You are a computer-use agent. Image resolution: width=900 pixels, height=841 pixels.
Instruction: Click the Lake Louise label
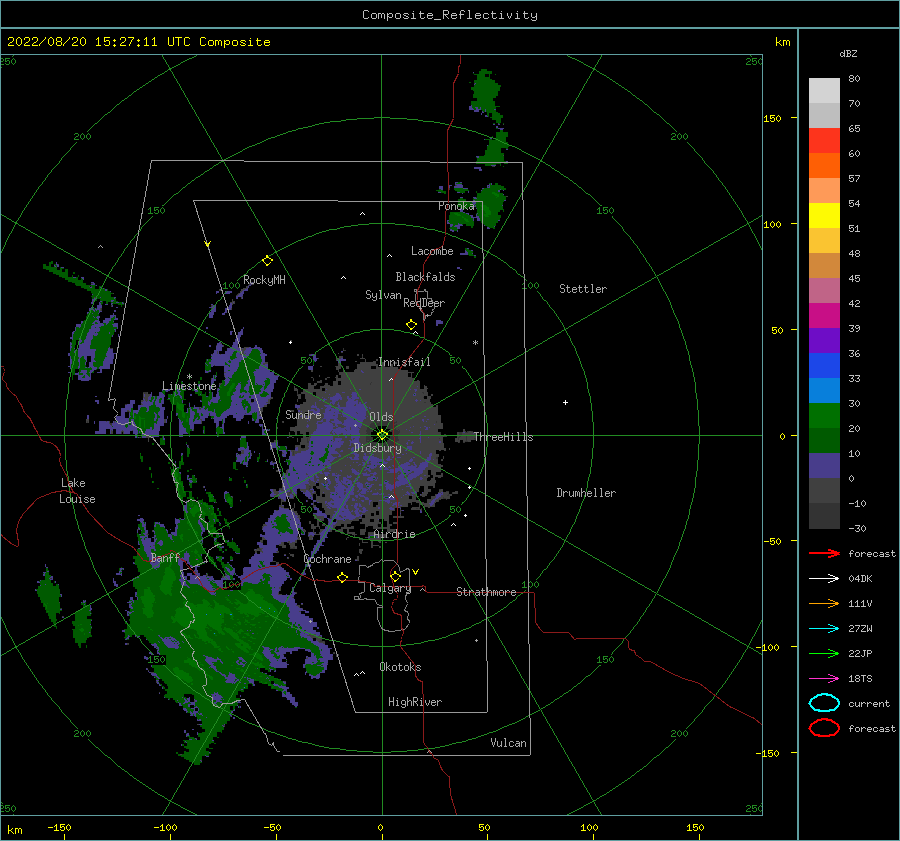pos(77,491)
